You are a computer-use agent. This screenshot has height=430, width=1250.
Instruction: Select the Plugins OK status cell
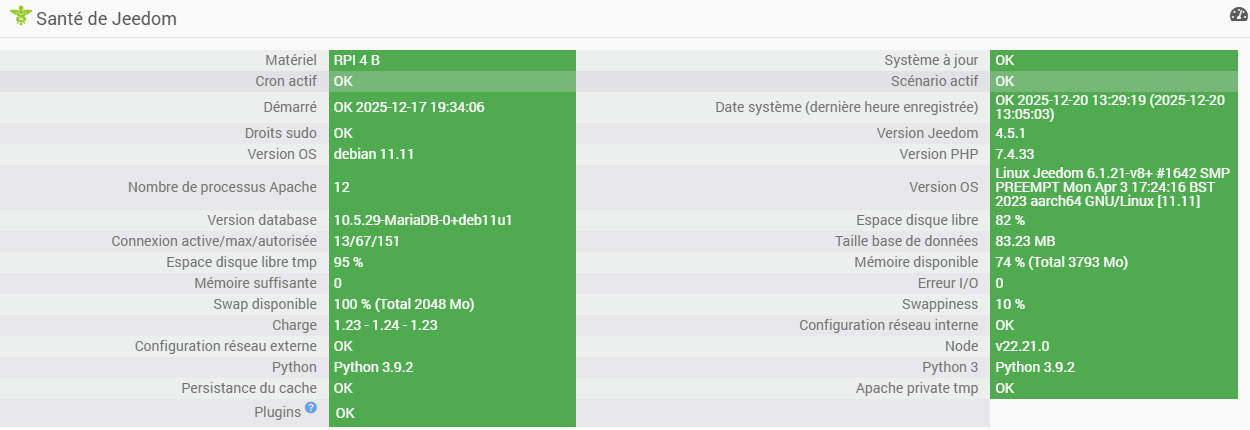[x=344, y=413]
